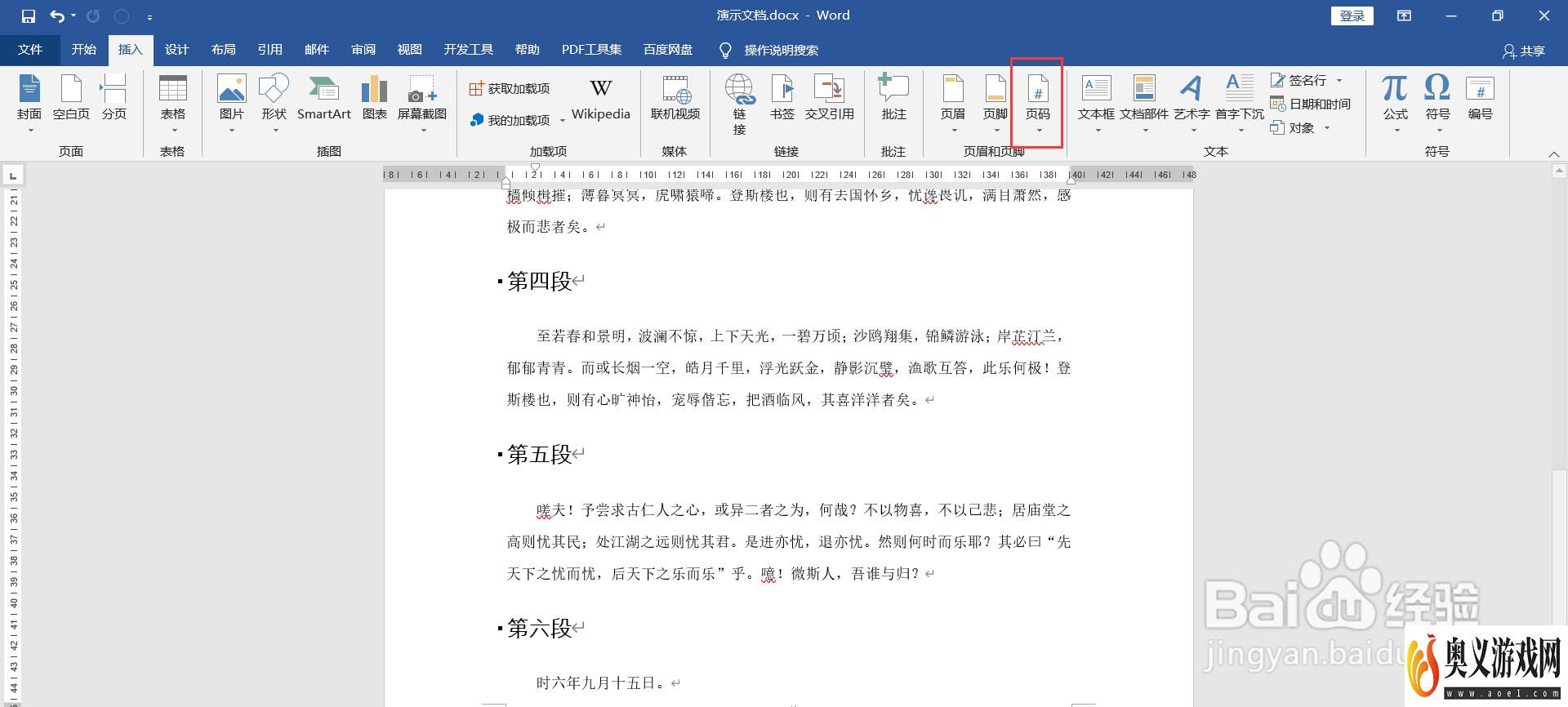Click the date and time (日期和时间) button

click(x=1311, y=104)
